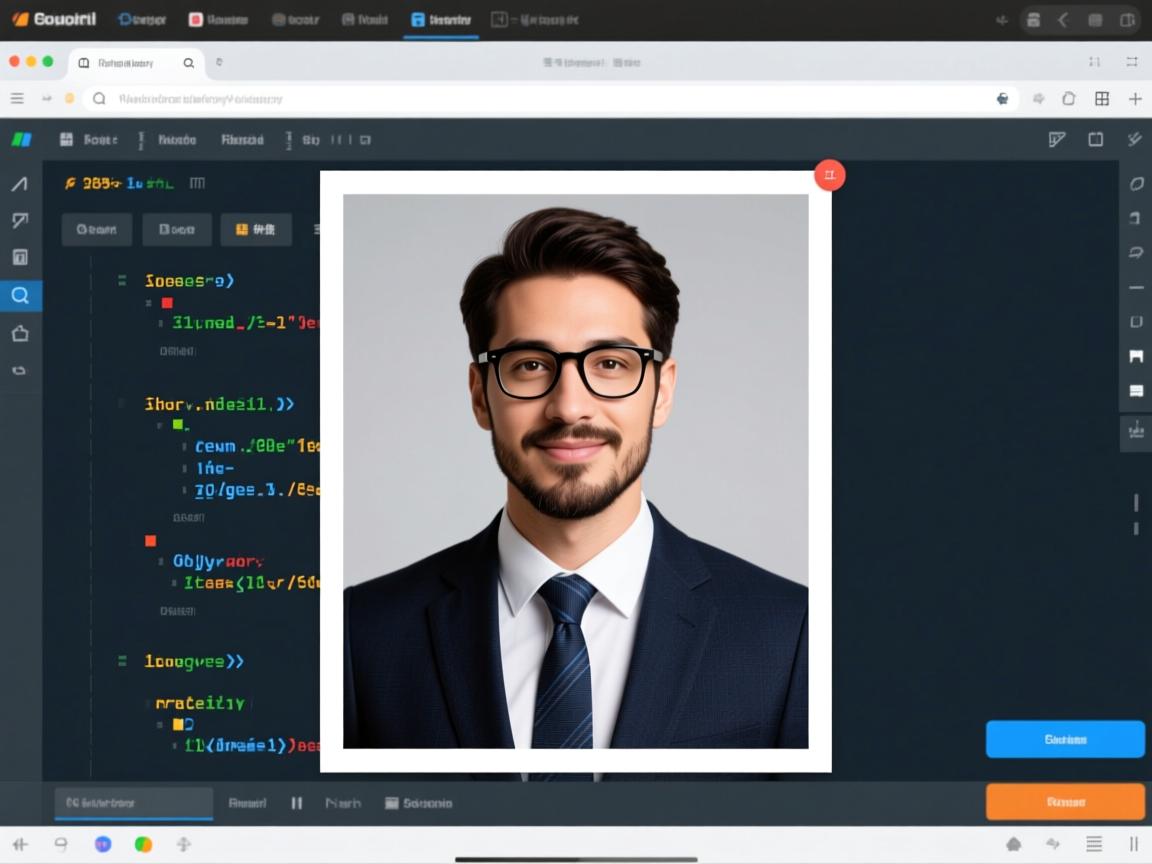The width and height of the screenshot is (1152, 864).
Task: Toggle the green square marker in code tree
Action: pyautogui.click(x=177, y=425)
